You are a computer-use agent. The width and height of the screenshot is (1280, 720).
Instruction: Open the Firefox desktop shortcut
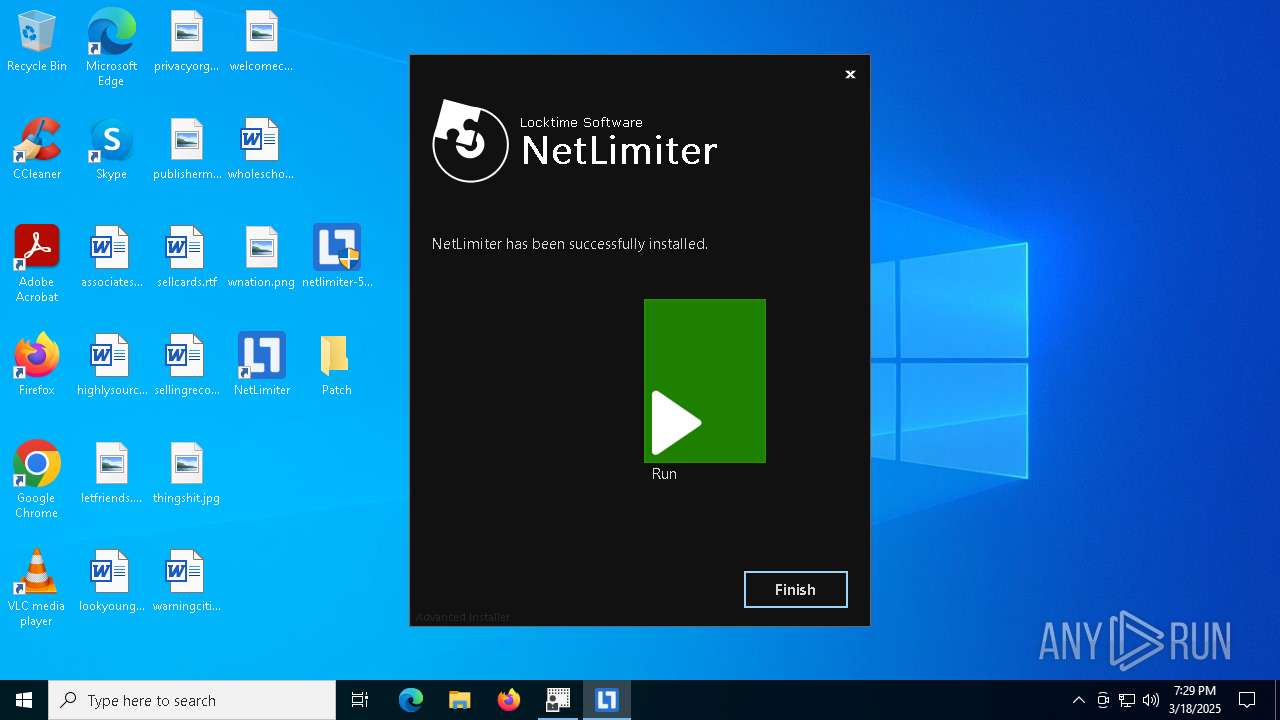tap(37, 366)
